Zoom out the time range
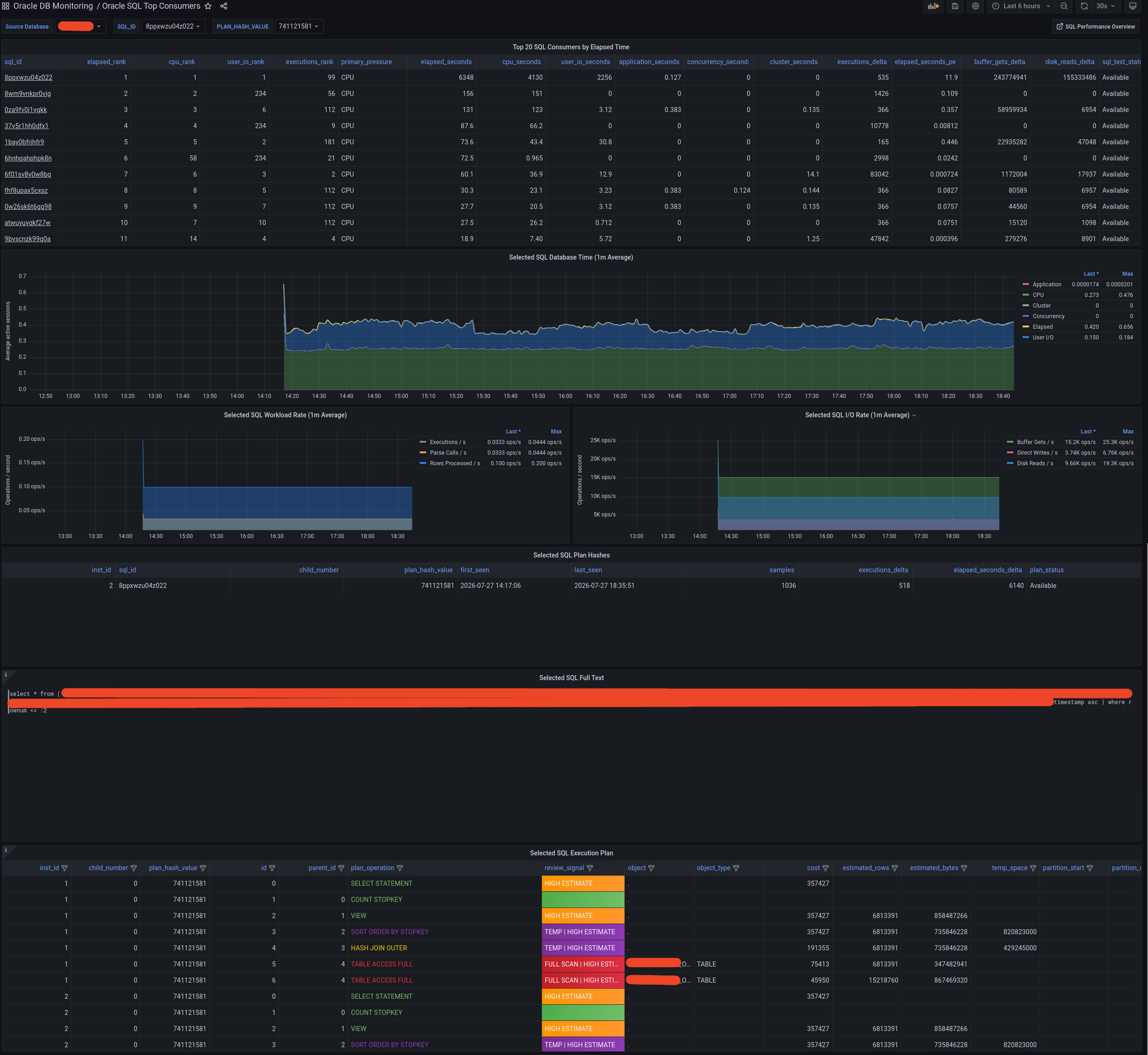The width and height of the screenshot is (1148, 1055). 1064,6
